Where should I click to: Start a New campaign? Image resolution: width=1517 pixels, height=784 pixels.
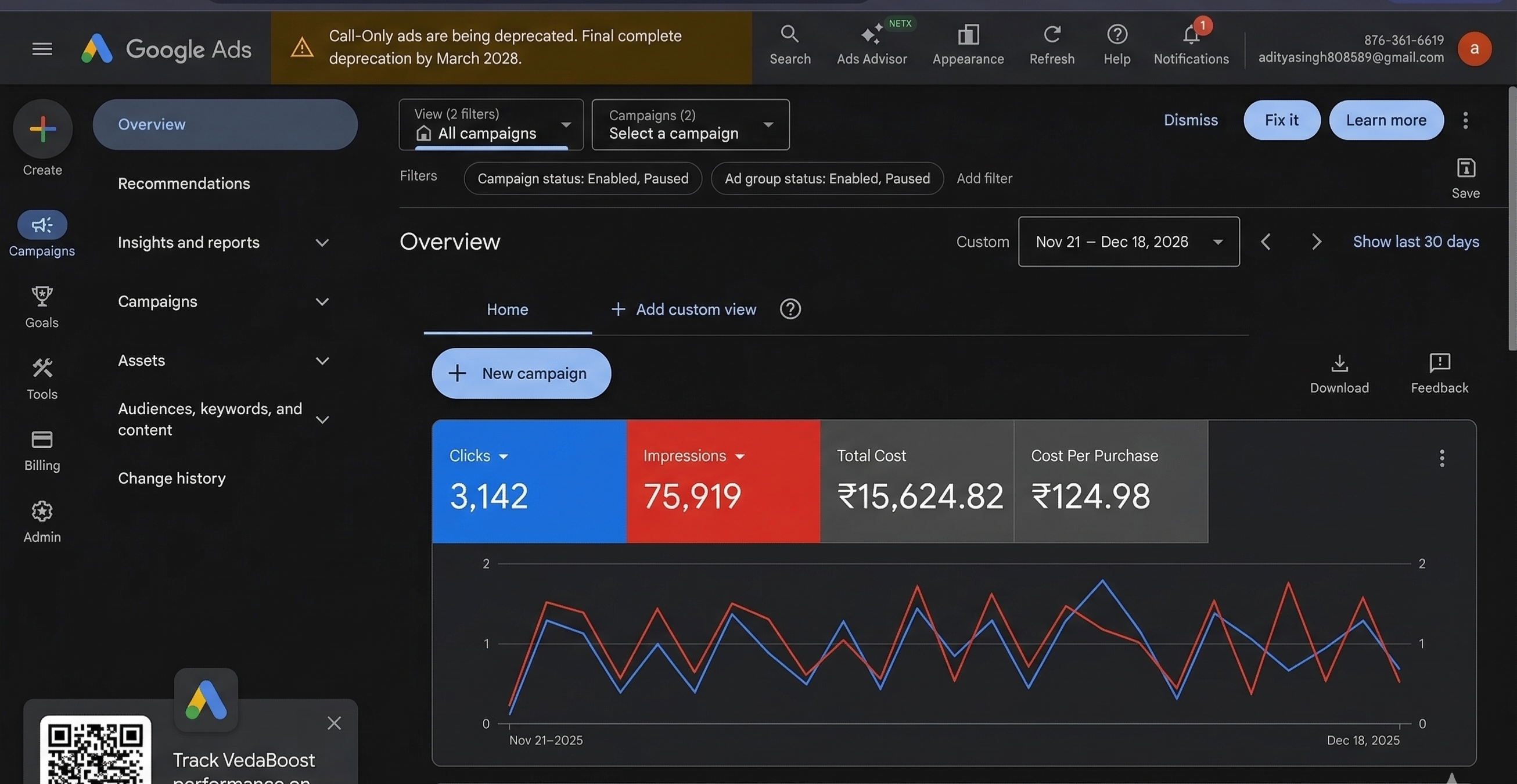point(520,373)
